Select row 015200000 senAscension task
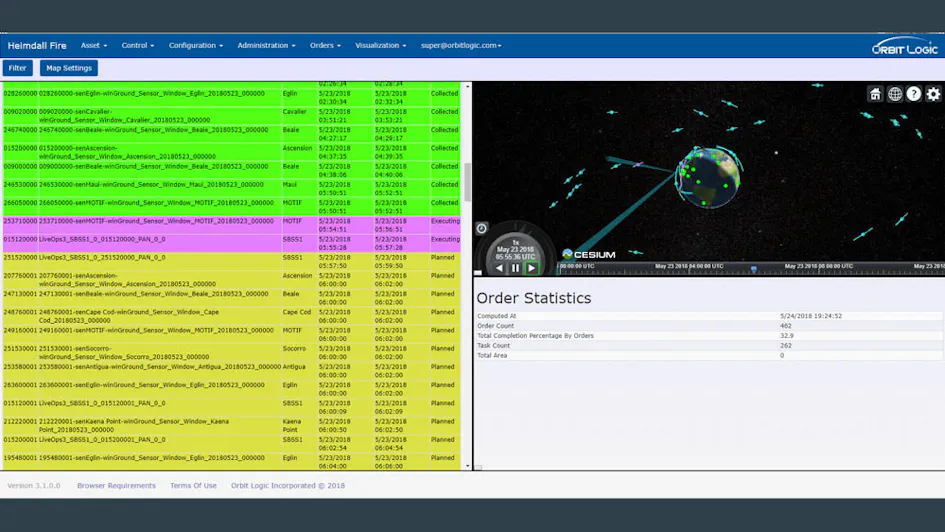This screenshot has height=532, width=945. (x=231, y=152)
